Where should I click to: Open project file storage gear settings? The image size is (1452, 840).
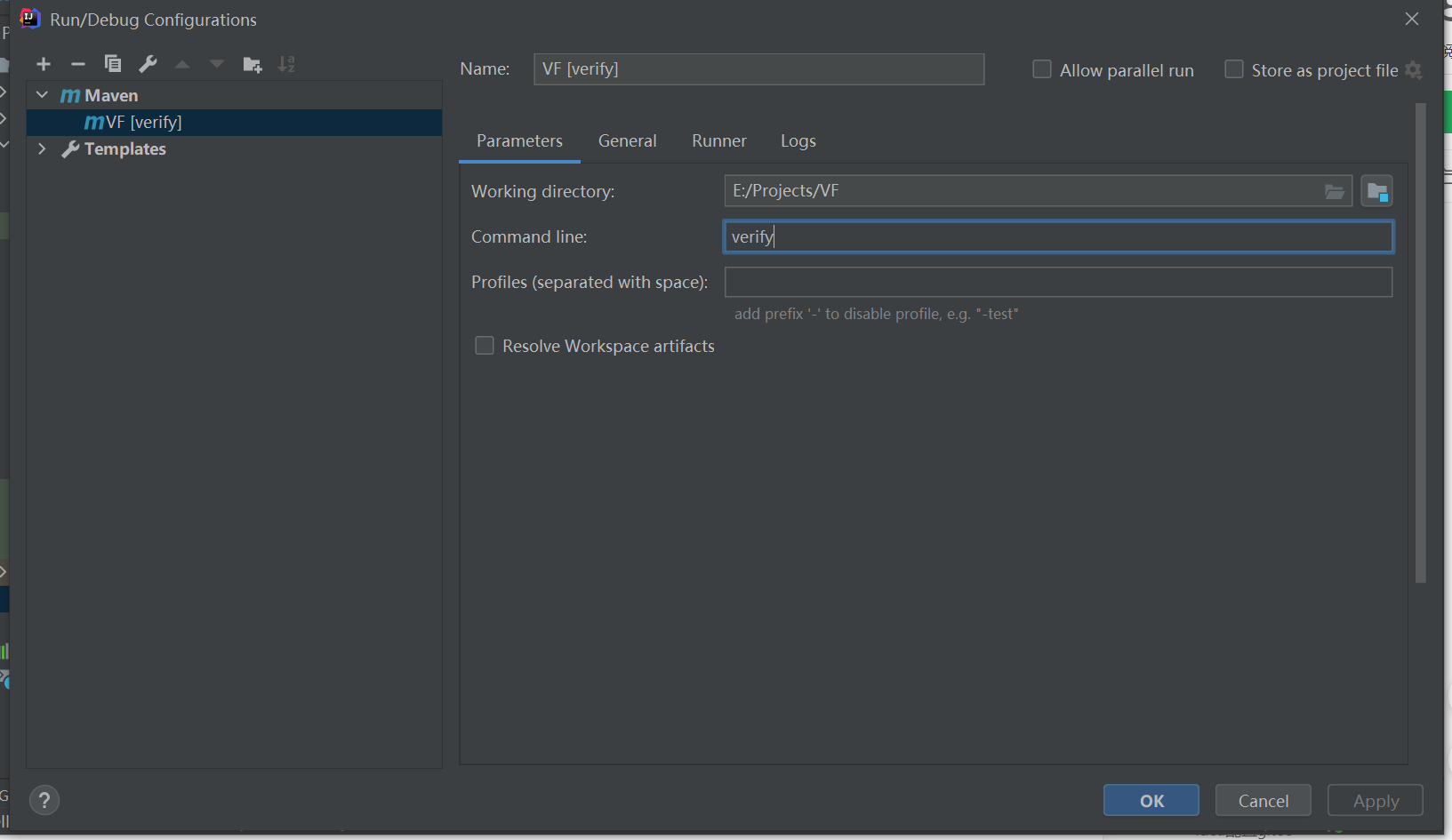[x=1414, y=70]
